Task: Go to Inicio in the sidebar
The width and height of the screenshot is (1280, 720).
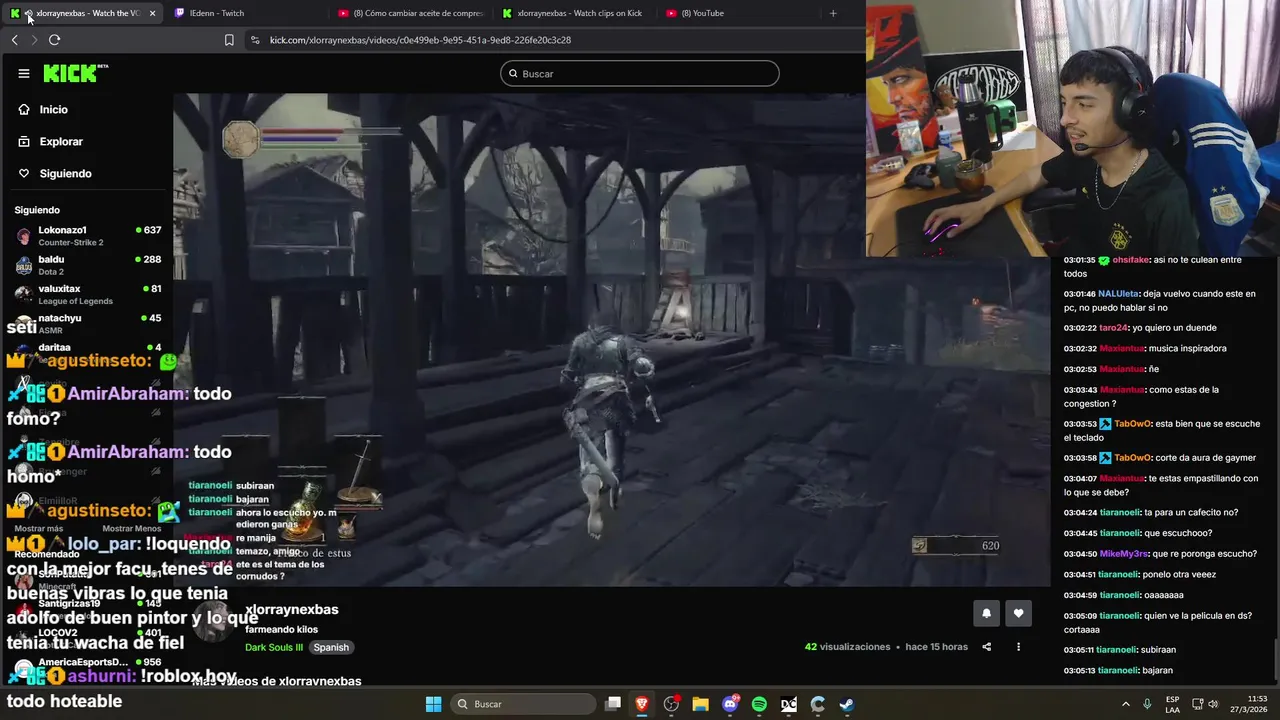Action: [x=54, y=109]
